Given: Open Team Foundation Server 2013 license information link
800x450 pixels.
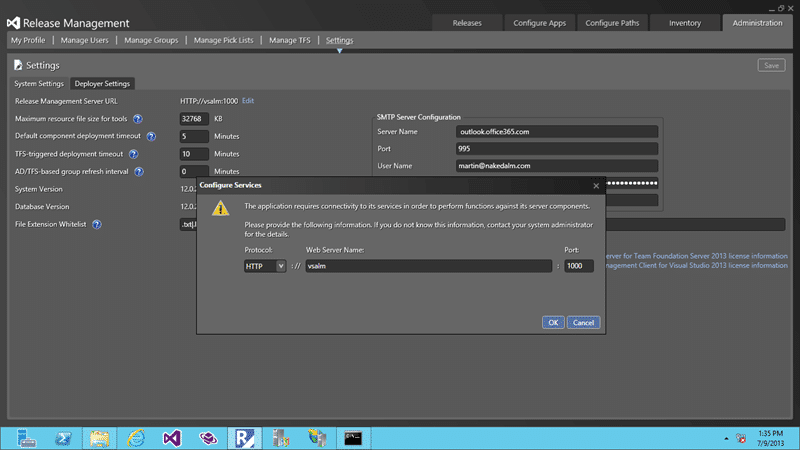Looking at the screenshot, I should (x=696, y=256).
